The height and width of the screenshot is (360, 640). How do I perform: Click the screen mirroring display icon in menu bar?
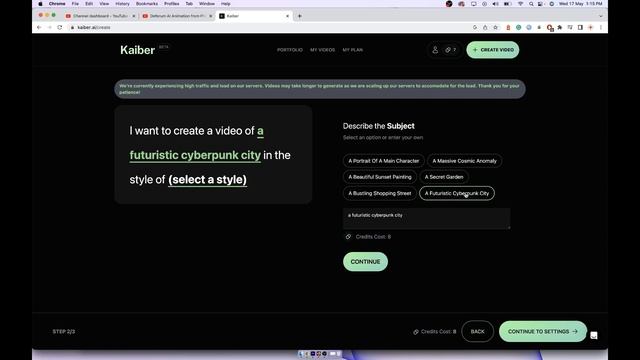[473, 4]
